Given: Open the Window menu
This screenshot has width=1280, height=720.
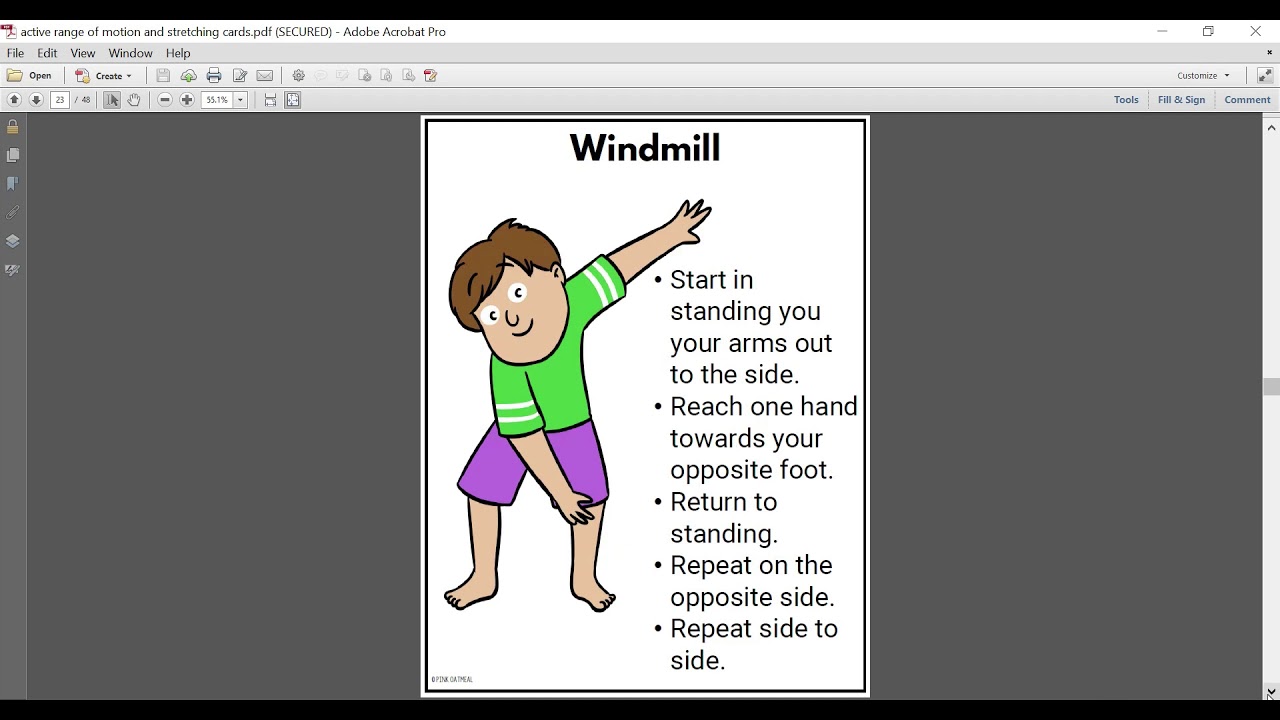Looking at the screenshot, I should pyautogui.click(x=130, y=53).
